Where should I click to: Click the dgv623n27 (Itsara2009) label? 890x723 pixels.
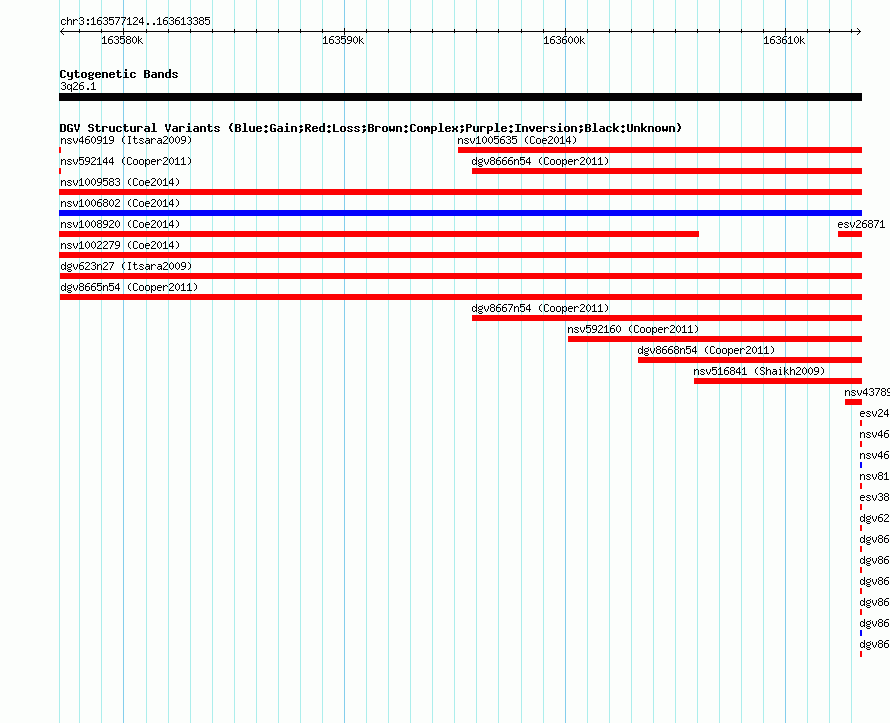(126, 266)
